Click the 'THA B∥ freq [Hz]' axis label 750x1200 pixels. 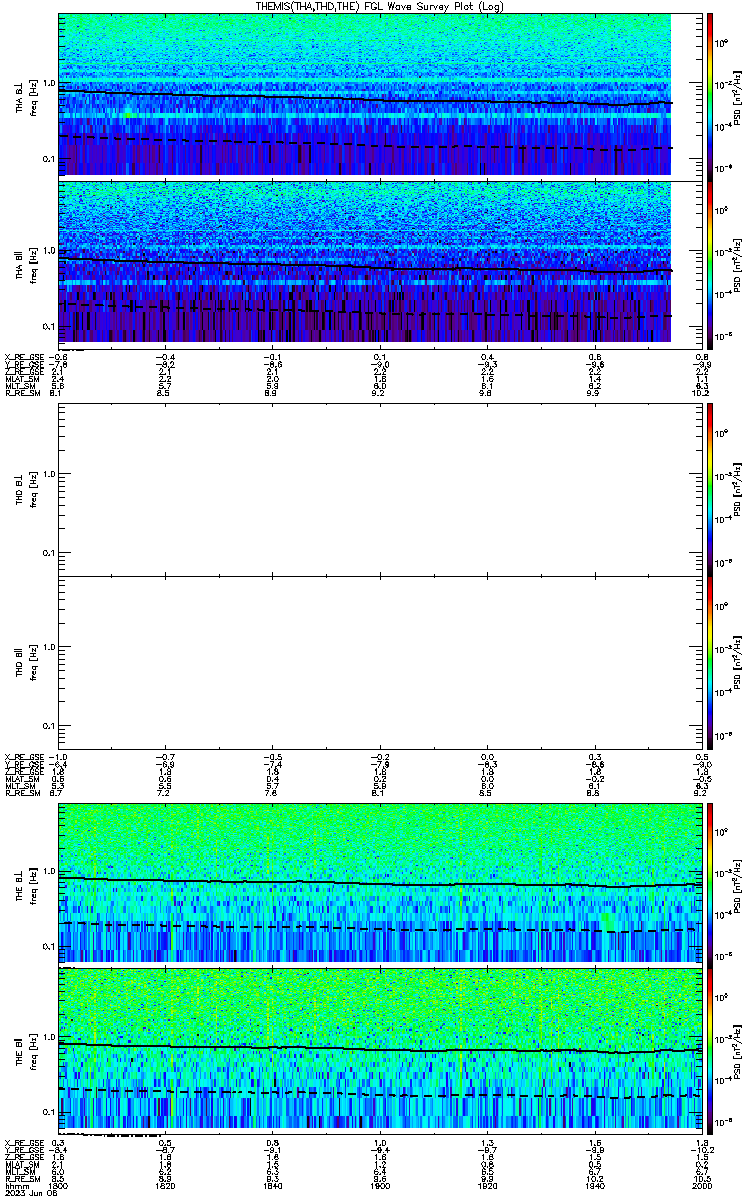[26, 264]
